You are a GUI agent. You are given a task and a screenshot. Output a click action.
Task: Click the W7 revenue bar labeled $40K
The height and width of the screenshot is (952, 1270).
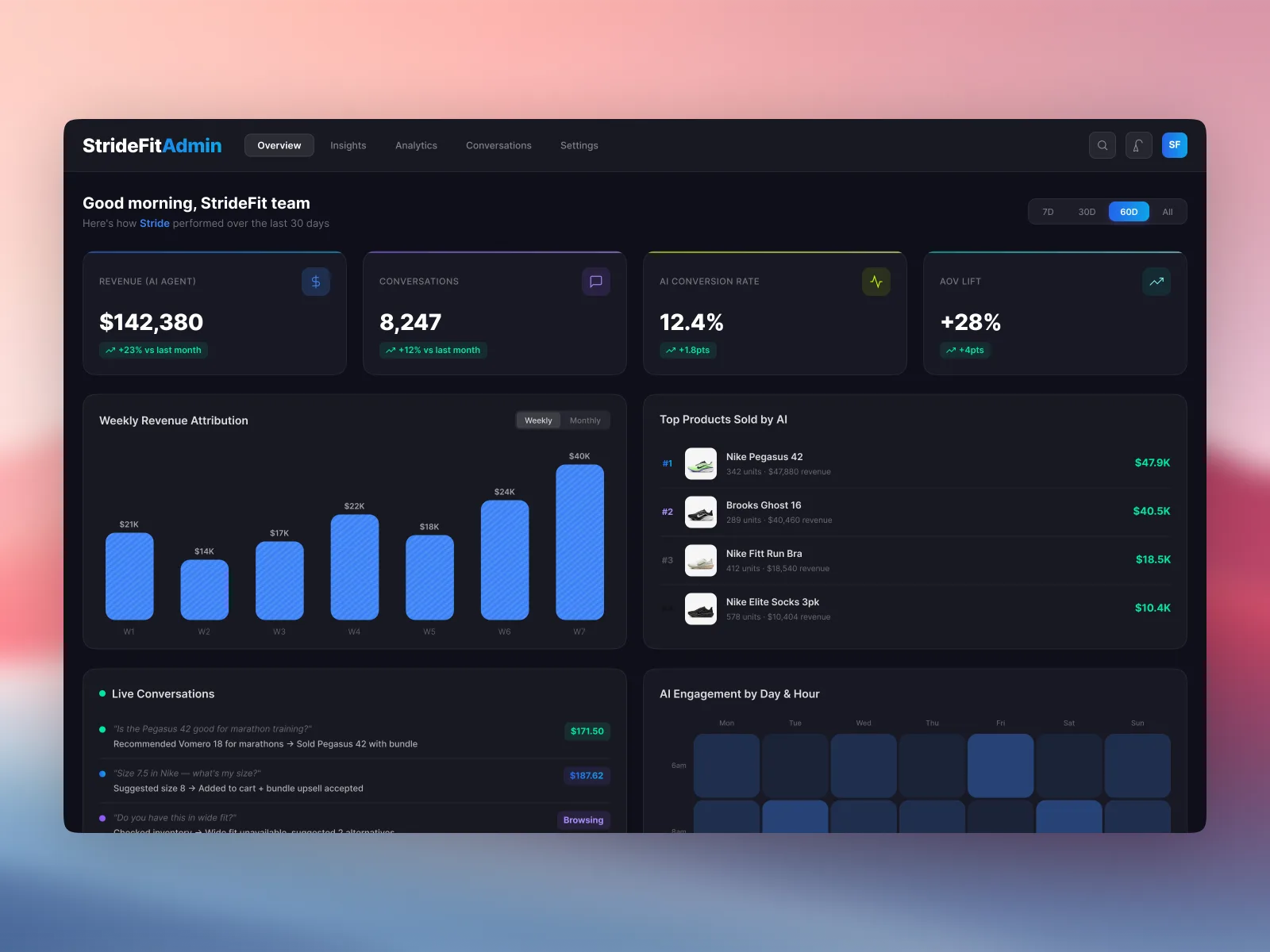[x=580, y=543]
